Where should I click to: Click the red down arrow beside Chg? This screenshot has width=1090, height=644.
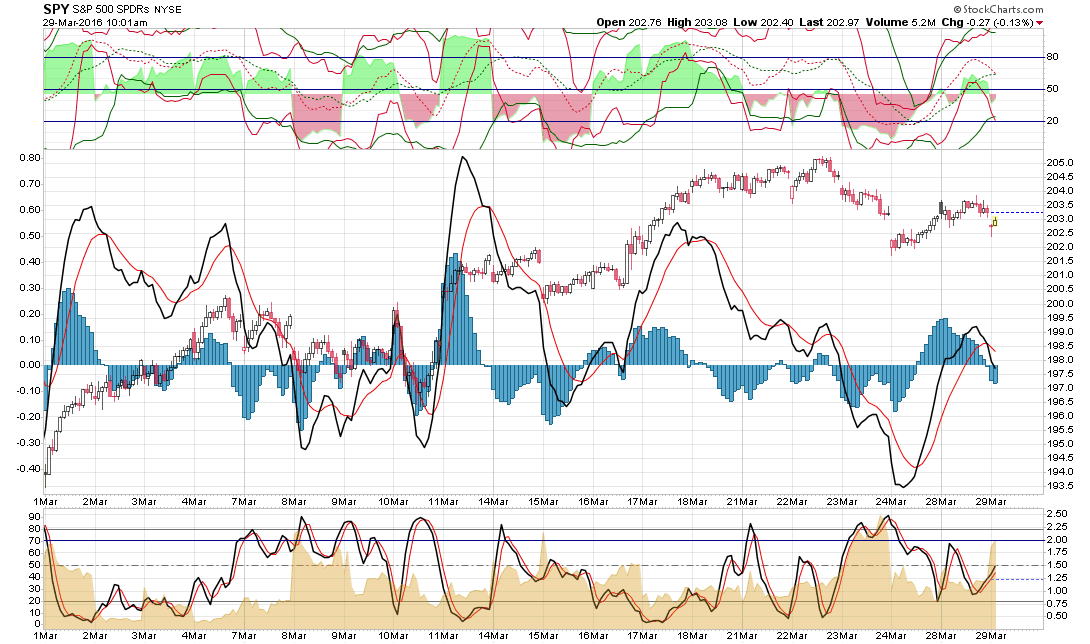pyautogui.click(x=1040, y=23)
